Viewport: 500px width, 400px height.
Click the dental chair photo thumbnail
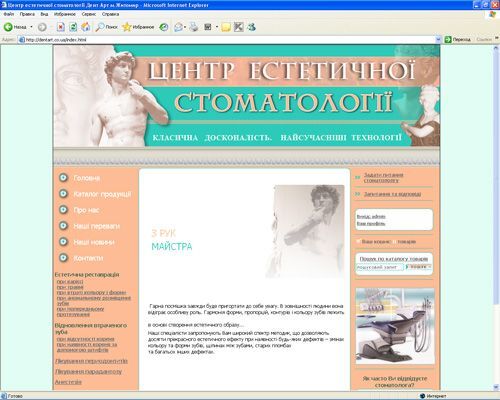coord(395,326)
